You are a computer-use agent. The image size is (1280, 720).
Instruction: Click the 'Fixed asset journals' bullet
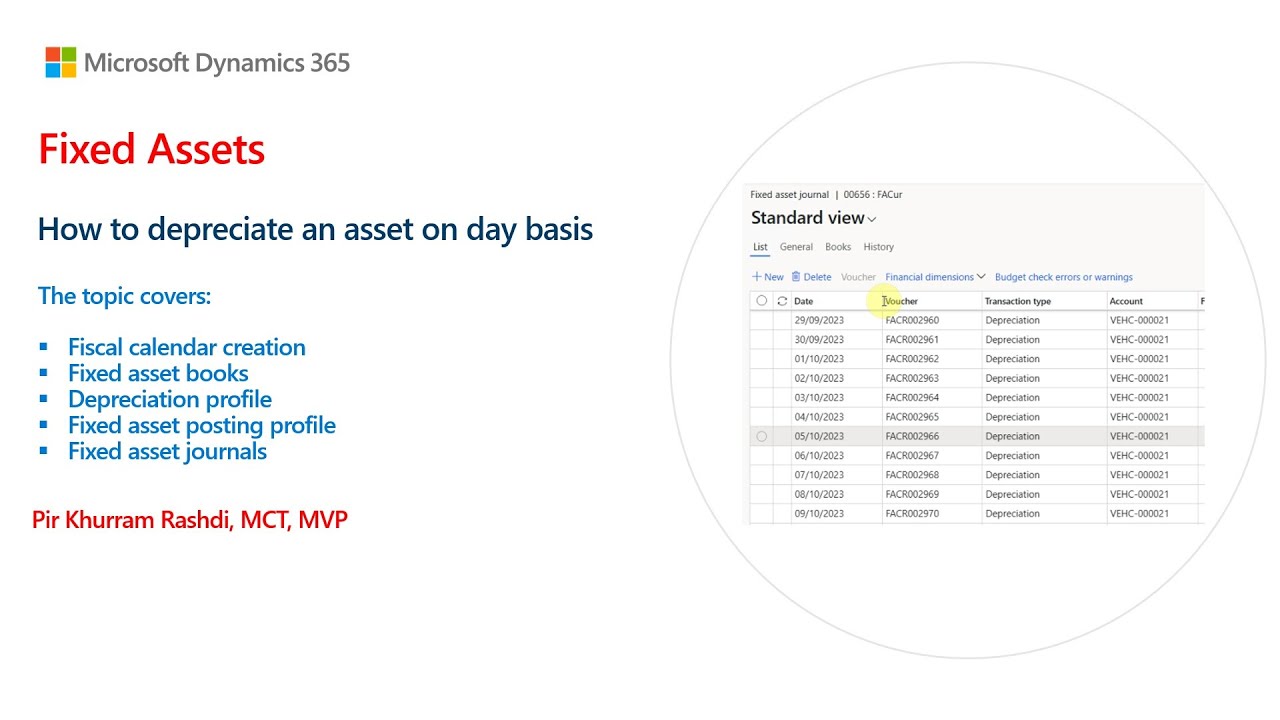(167, 451)
